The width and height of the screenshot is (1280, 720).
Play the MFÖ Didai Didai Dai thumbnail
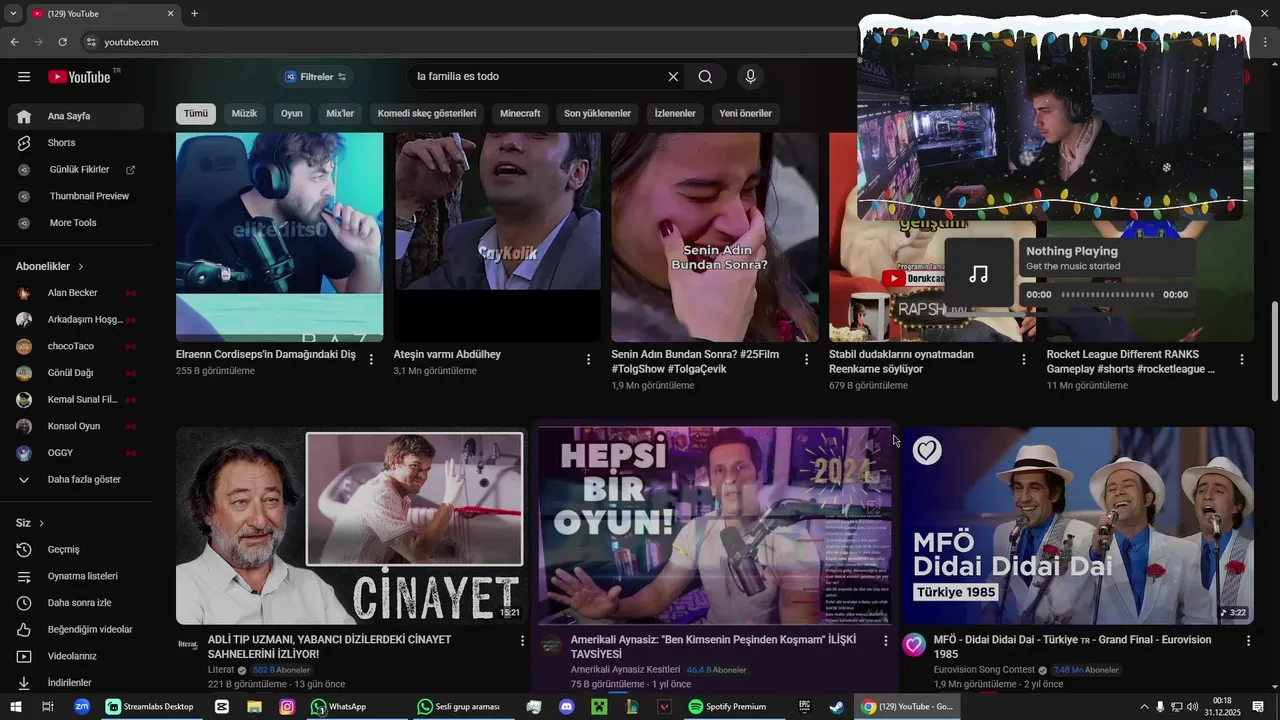click(1077, 526)
